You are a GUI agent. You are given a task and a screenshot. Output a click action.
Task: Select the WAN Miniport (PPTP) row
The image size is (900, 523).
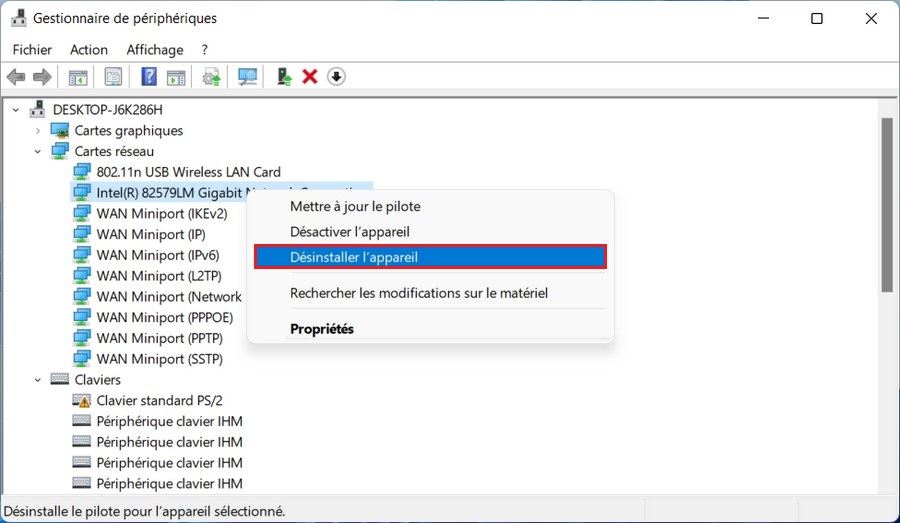160,338
